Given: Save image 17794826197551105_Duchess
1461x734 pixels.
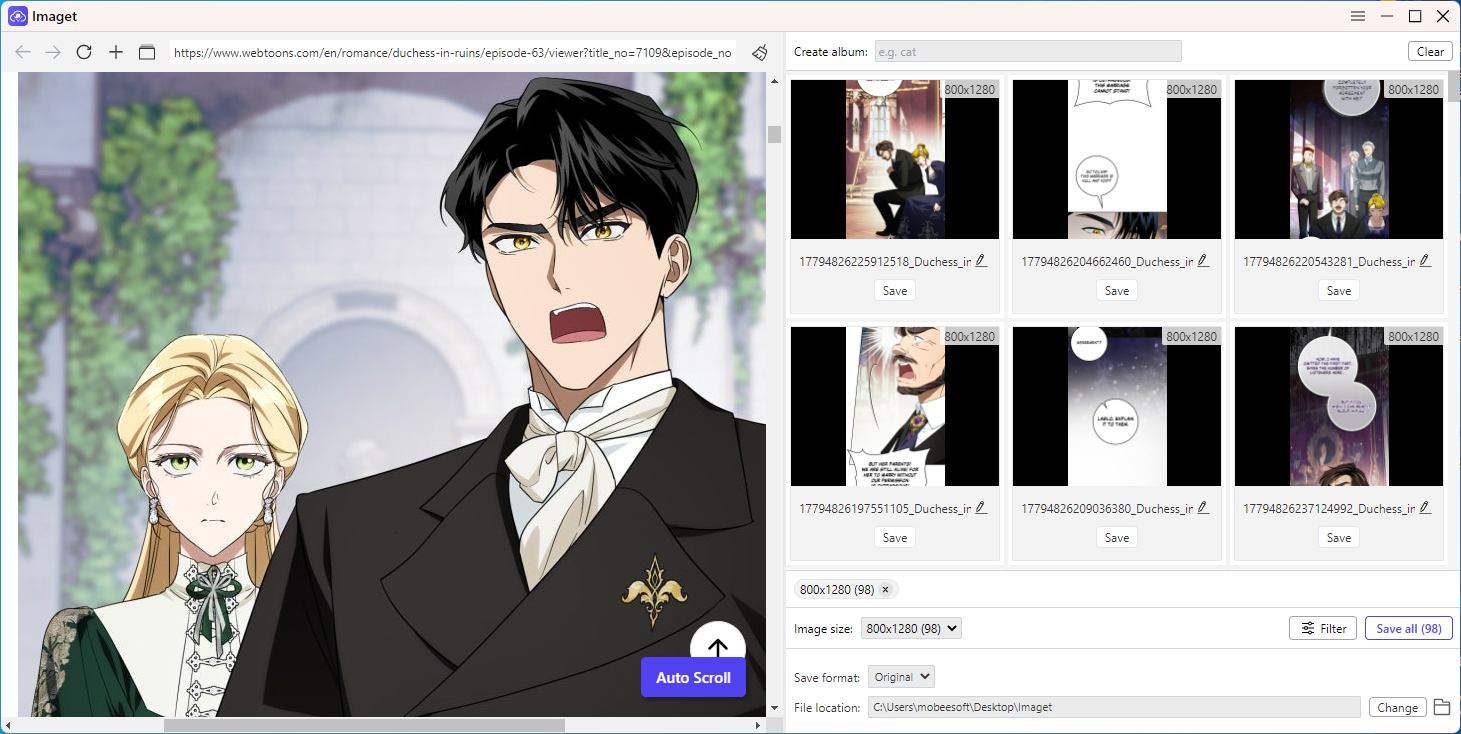Looking at the screenshot, I should [895, 537].
